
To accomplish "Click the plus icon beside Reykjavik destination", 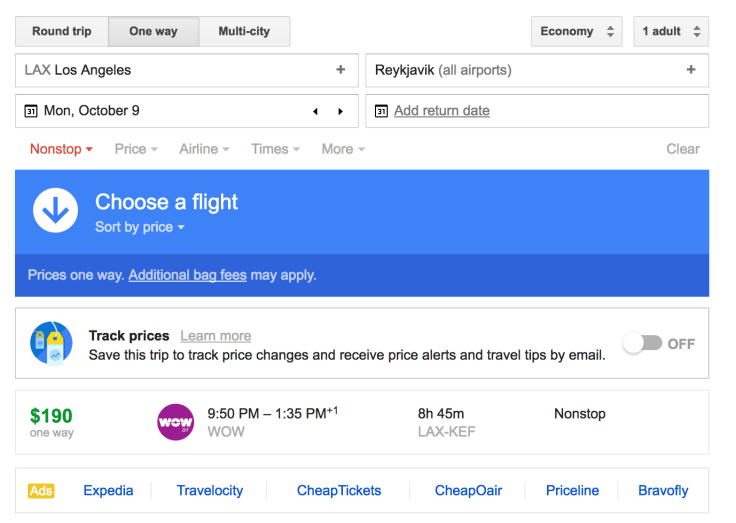I will point(690,70).
